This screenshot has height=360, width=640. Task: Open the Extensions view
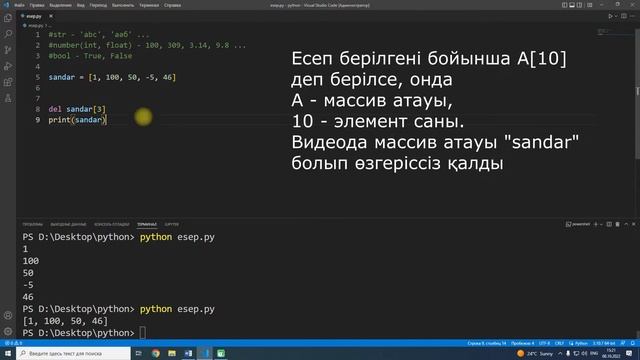tap(8, 82)
